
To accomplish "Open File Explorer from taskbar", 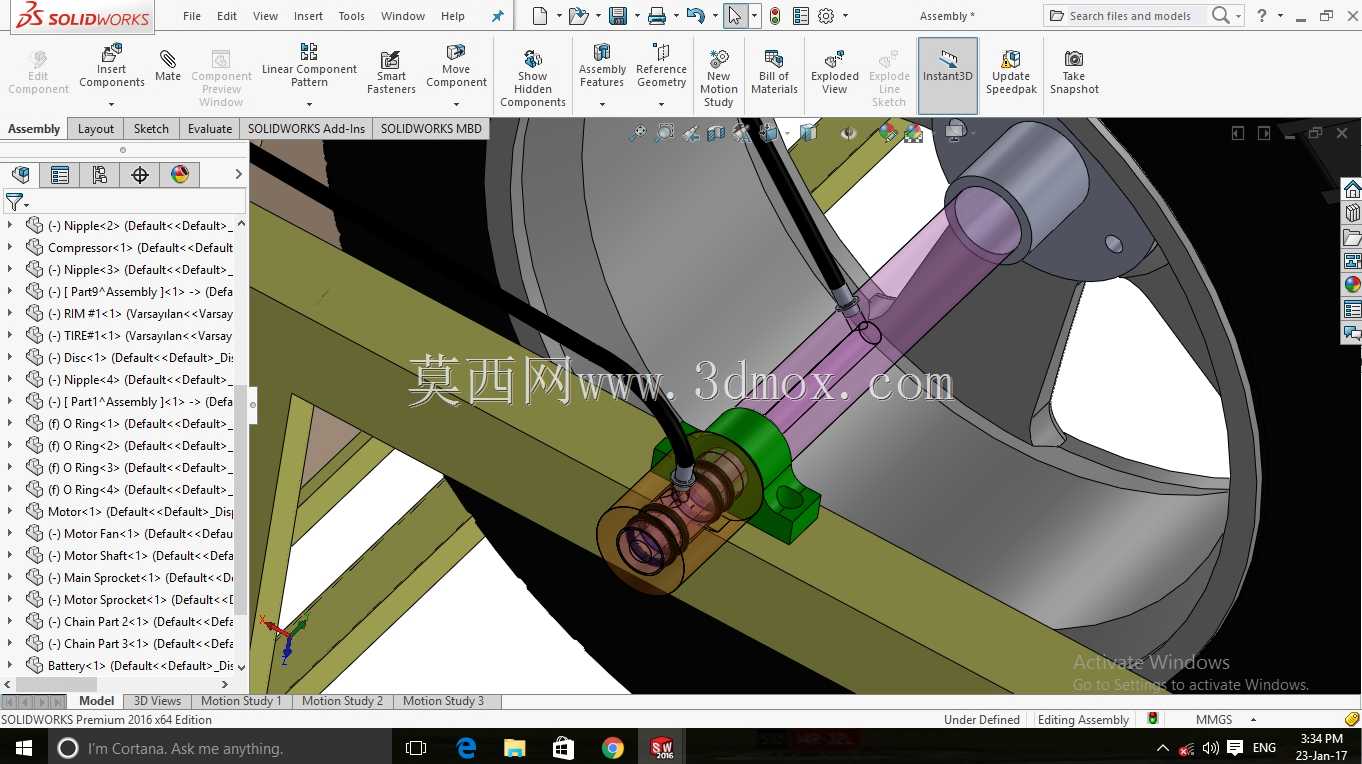I will (x=515, y=748).
